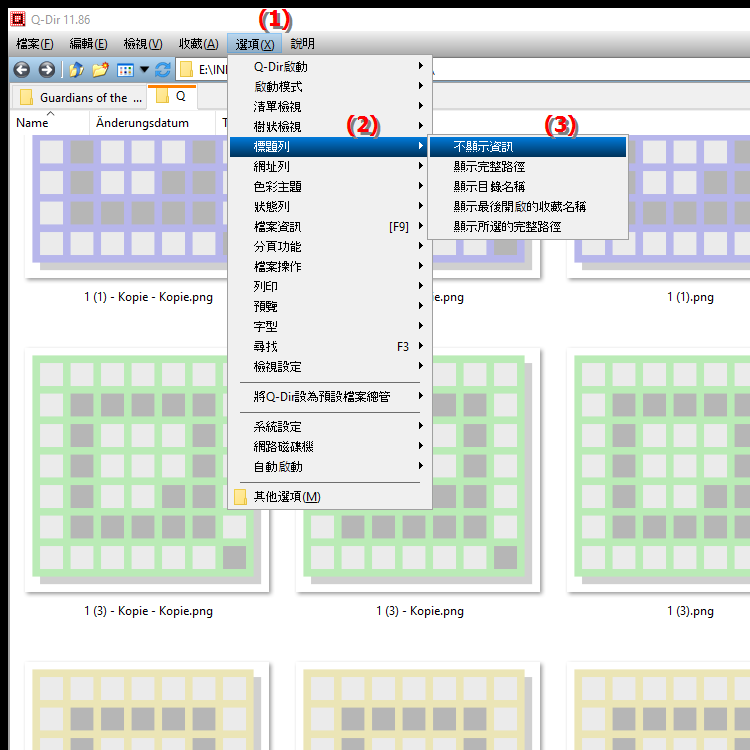
Task: Click filename label 1 (3) - Kopie.png
Action: pos(420,611)
